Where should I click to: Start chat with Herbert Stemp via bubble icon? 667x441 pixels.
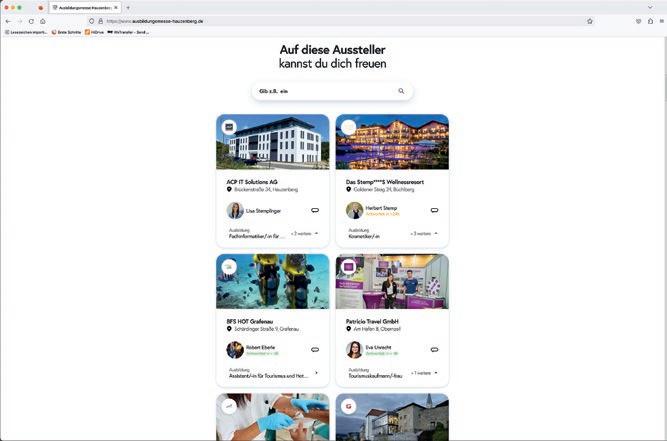pos(434,210)
